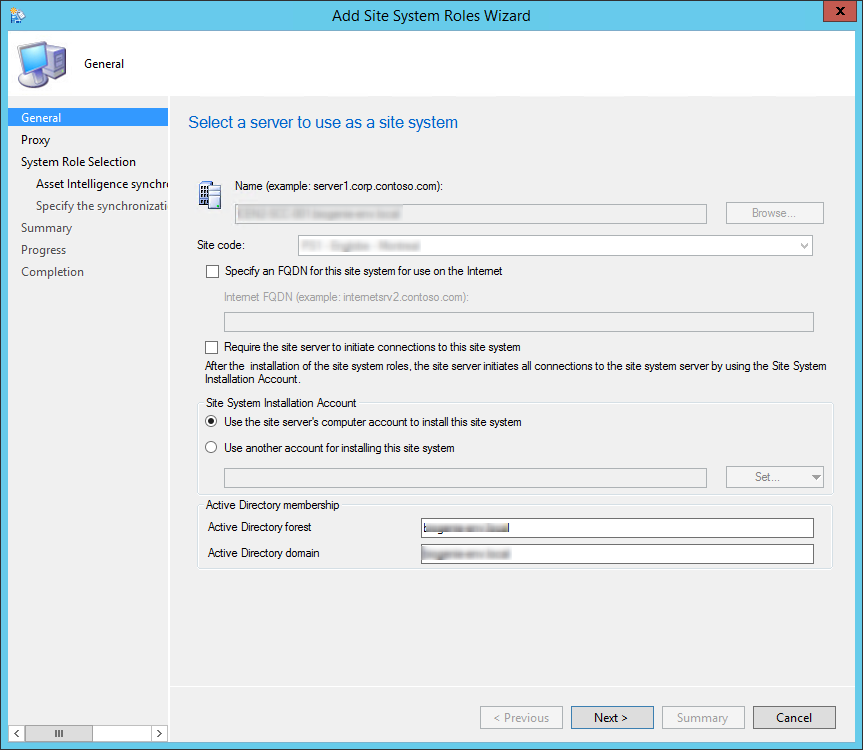The image size is (863, 750).
Task: Click the server Name input field
Action: click(471, 213)
